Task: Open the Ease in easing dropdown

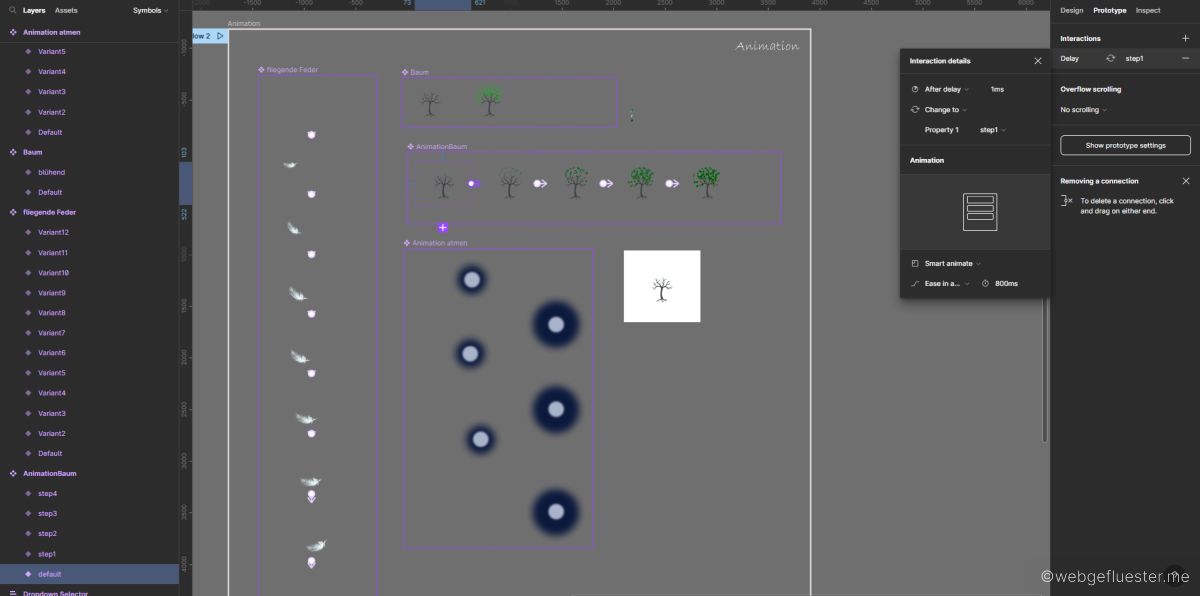Action: click(x=946, y=284)
